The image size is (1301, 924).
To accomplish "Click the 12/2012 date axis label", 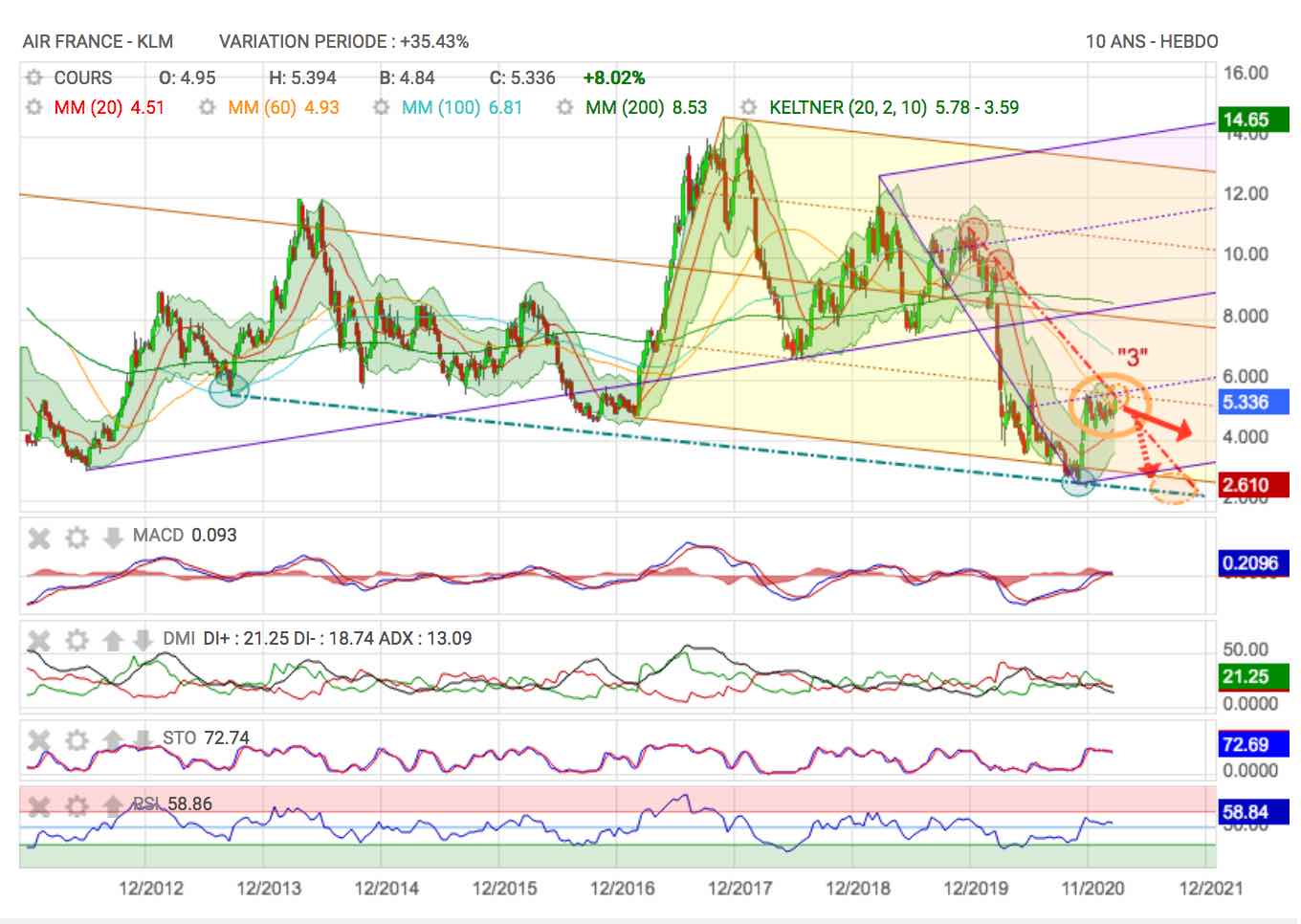I will (x=150, y=888).
